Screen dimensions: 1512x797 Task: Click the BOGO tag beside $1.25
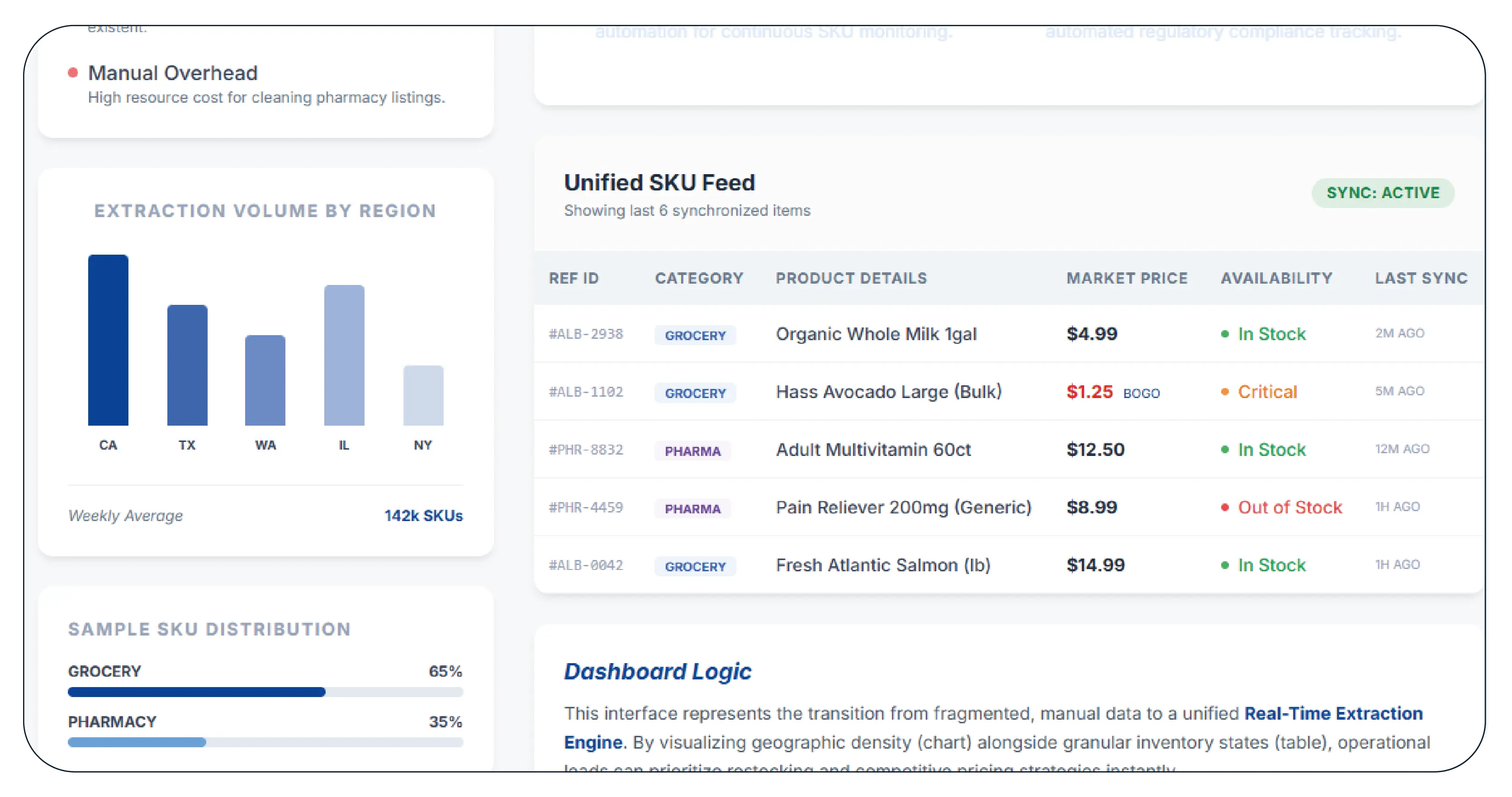click(1141, 393)
